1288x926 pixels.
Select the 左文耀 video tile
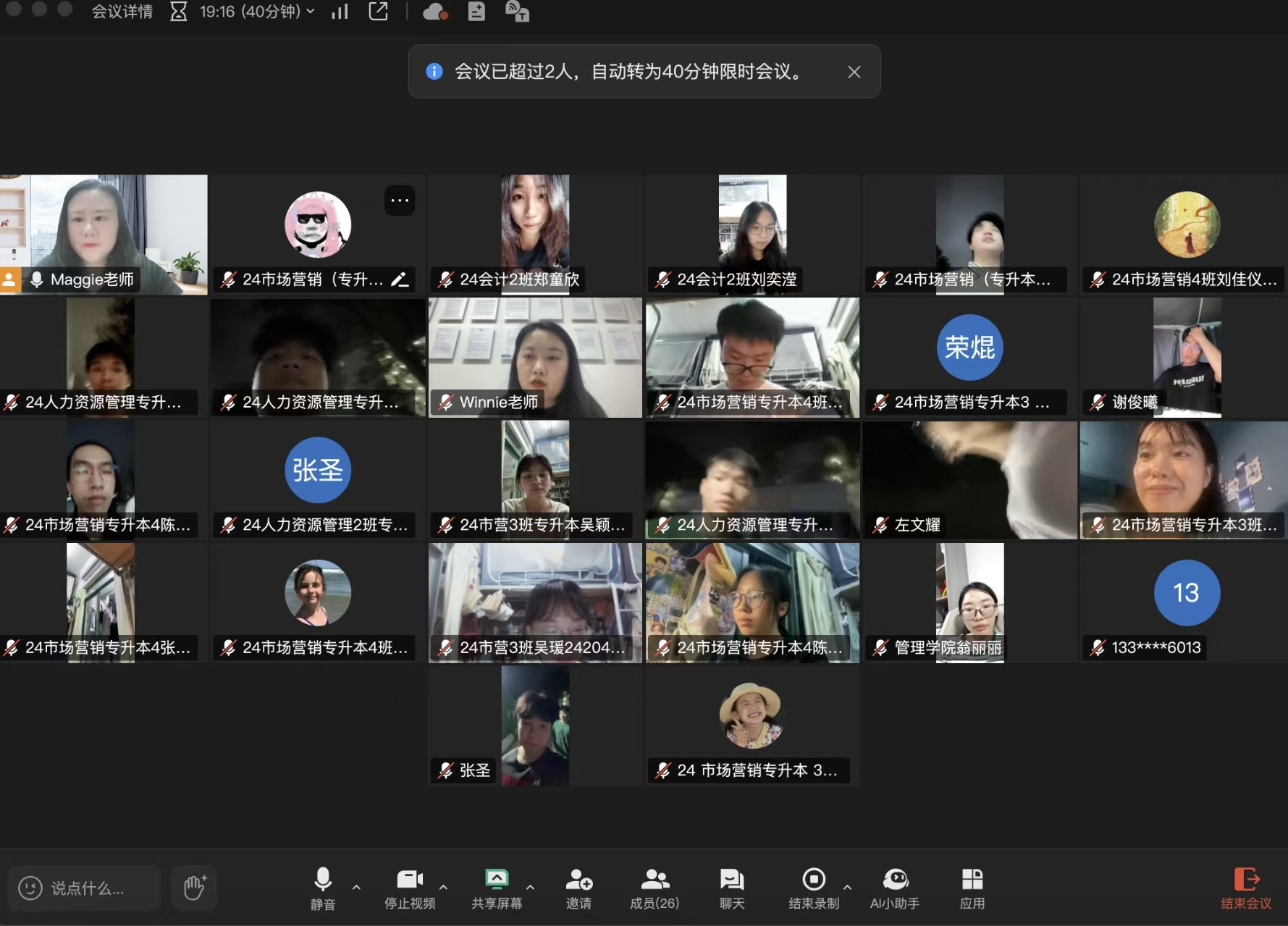click(969, 479)
